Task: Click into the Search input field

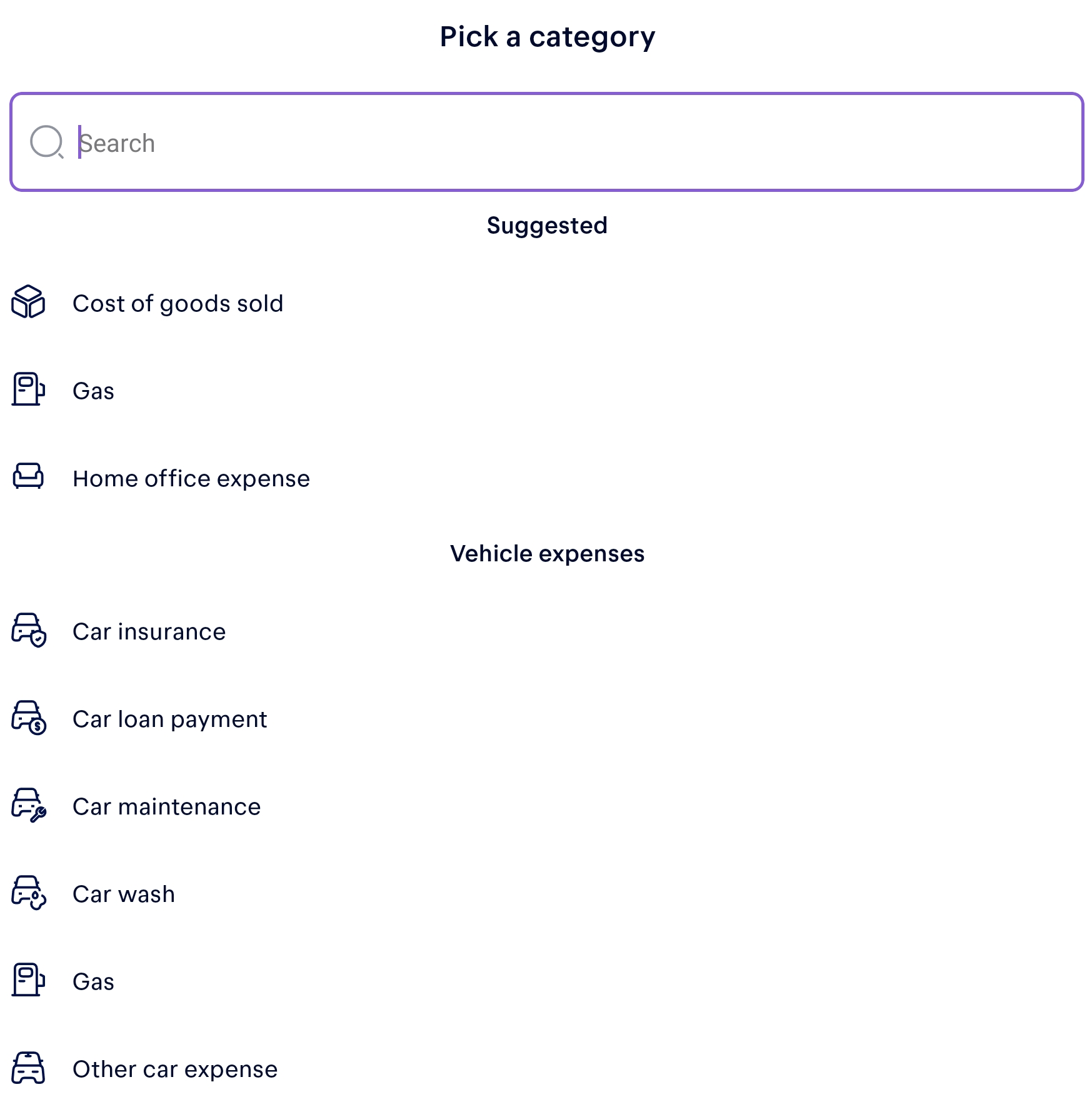Action: pyautogui.click(x=563, y=143)
